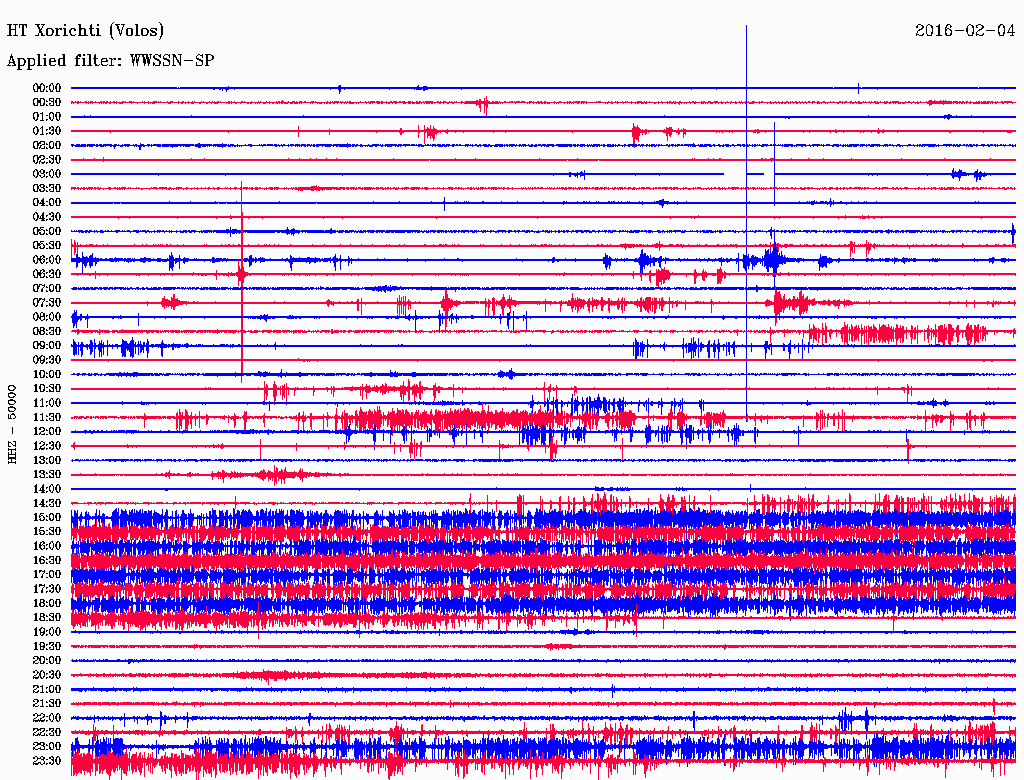The width and height of the screenshot is (1024, 780).
Task: Select the 17:00 time label
Action: point(47,574)
